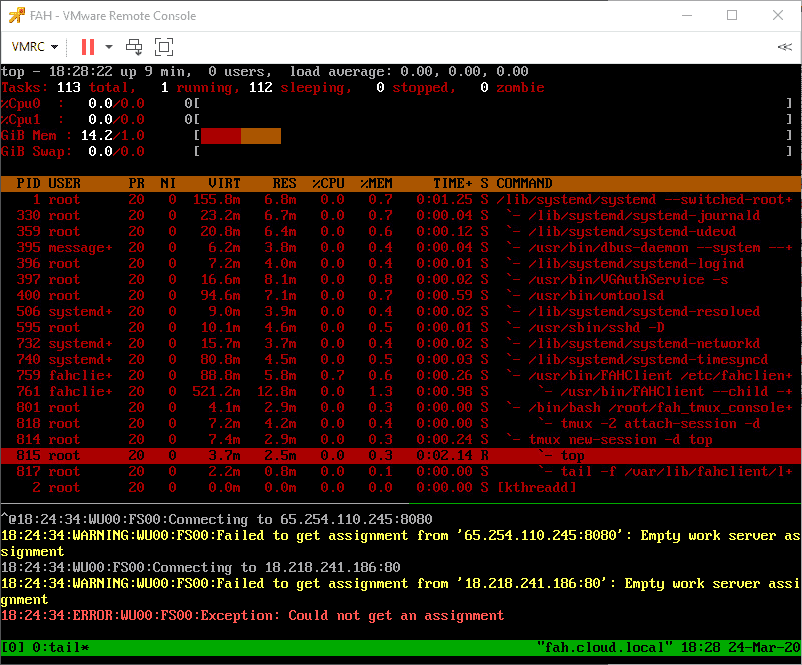Viewport: 802px width, 665px height.
Task: Expand the power options dropdown arrow
Action: coord(109,47)
